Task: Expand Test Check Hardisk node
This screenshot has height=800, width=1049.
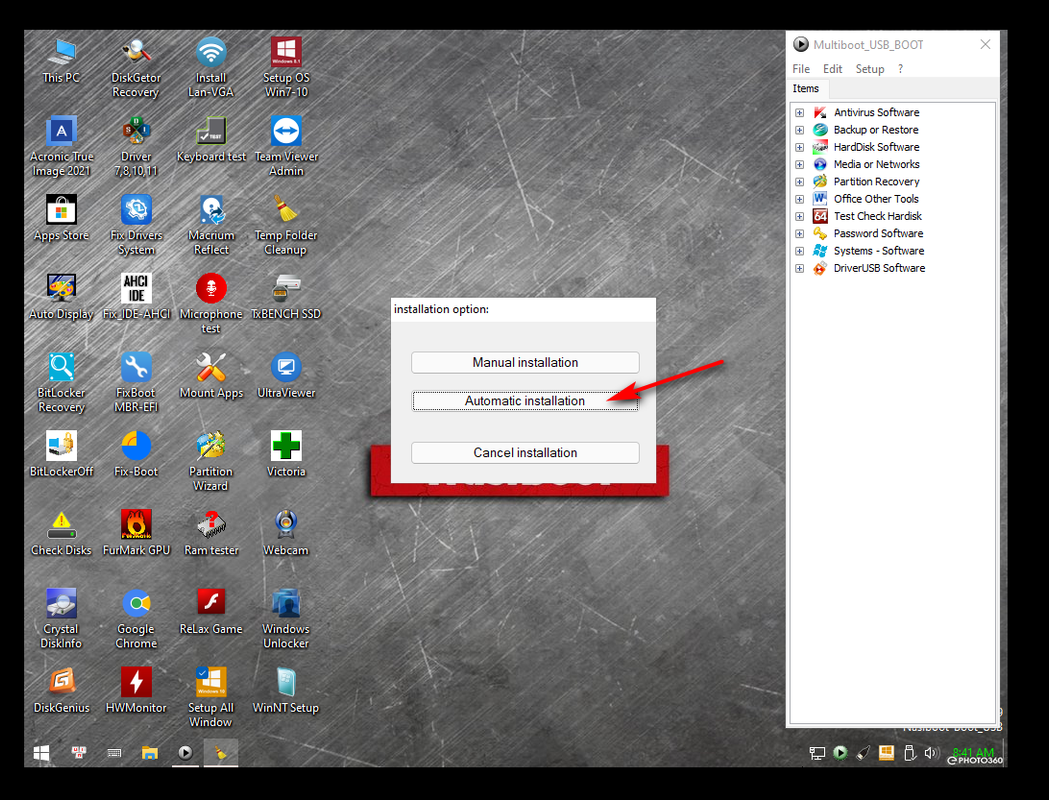Action: (x=799, y=217)
